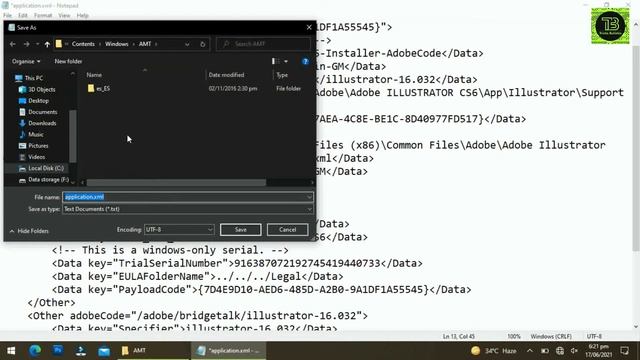This screenshot has height=360, width=640.
Task: Click the Cancel button
Action: (x=287, y=230)
